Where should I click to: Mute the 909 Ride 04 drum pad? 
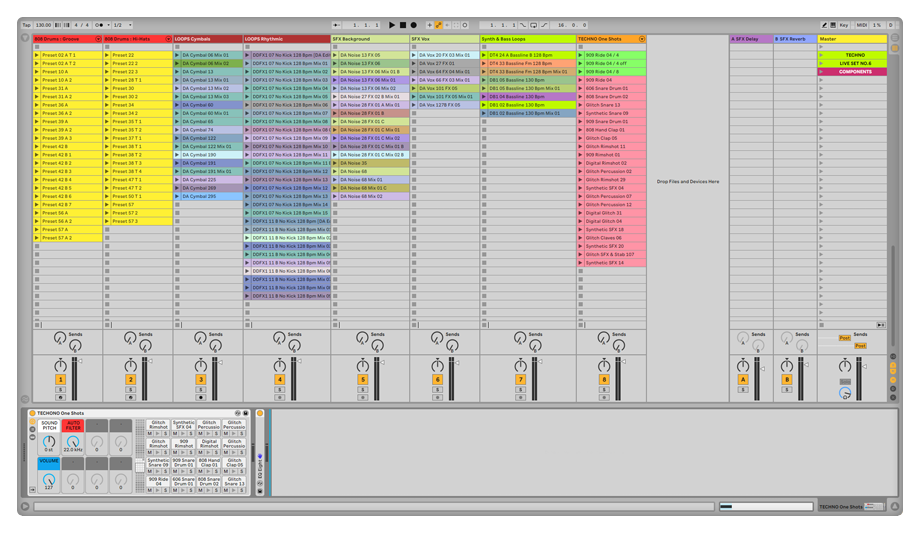click(150, 490)
